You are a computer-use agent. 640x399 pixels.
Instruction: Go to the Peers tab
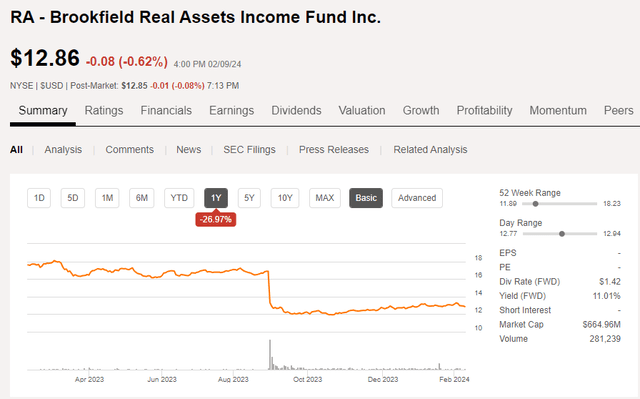click(618, 111)
